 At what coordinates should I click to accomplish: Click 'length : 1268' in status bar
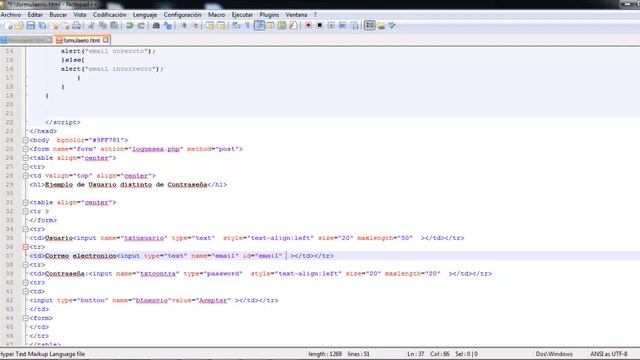tap(325, 354)
